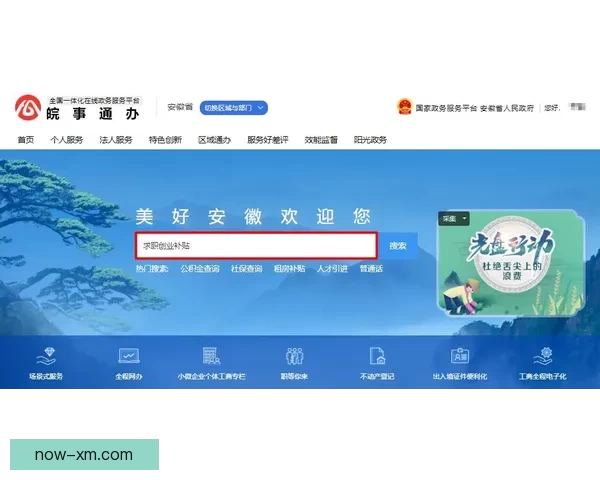600x480 pixels.
Task: Expand the 切换区域与部门 dropdown
Action: 233,108
